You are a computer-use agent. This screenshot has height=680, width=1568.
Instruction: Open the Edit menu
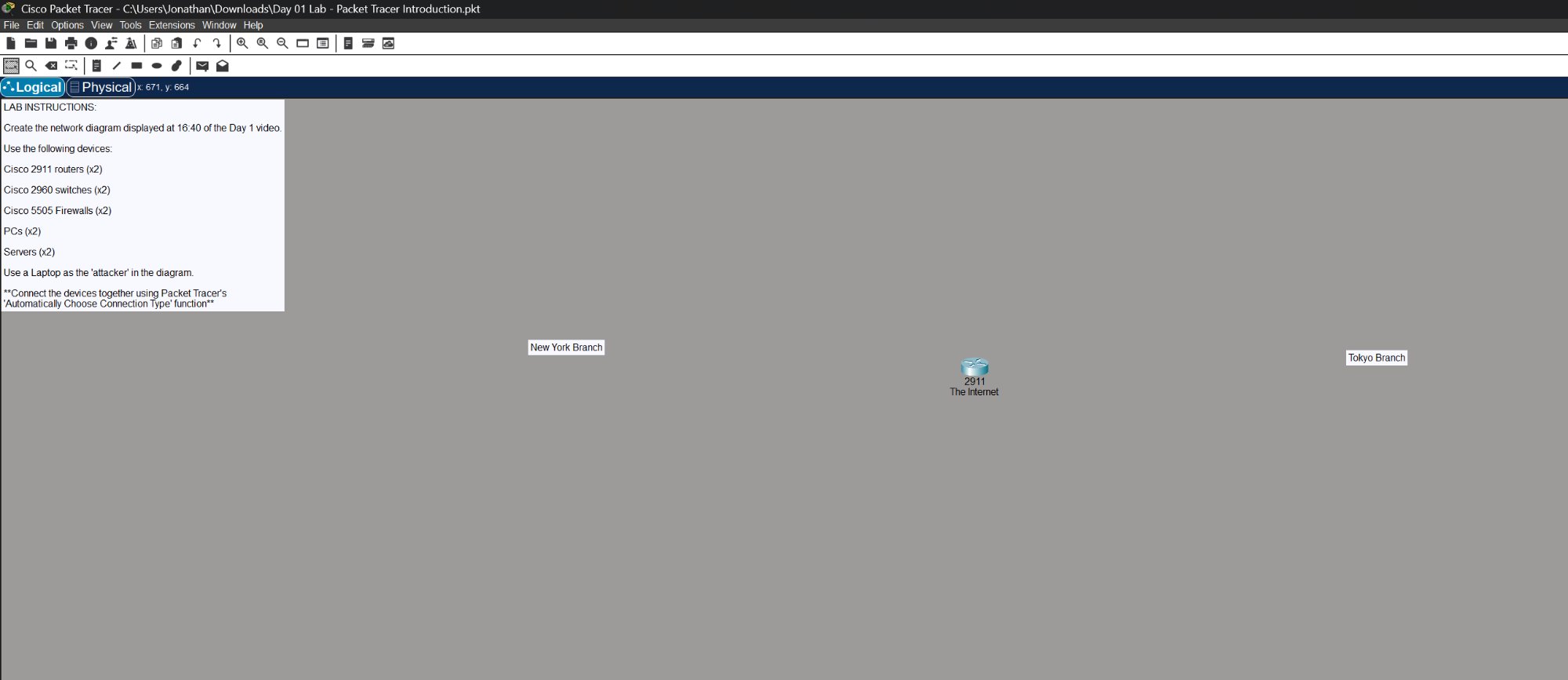tap(35, 25)
